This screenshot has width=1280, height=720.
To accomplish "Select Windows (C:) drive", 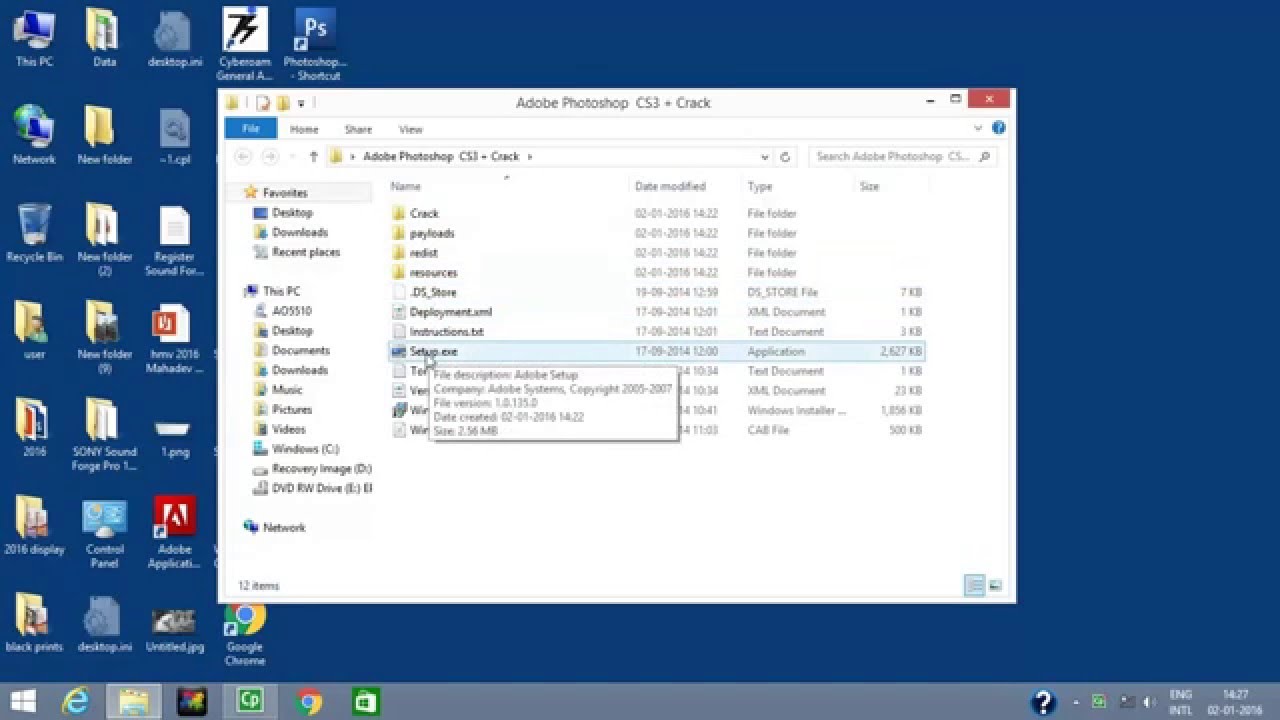I will (x=305, y=449).
